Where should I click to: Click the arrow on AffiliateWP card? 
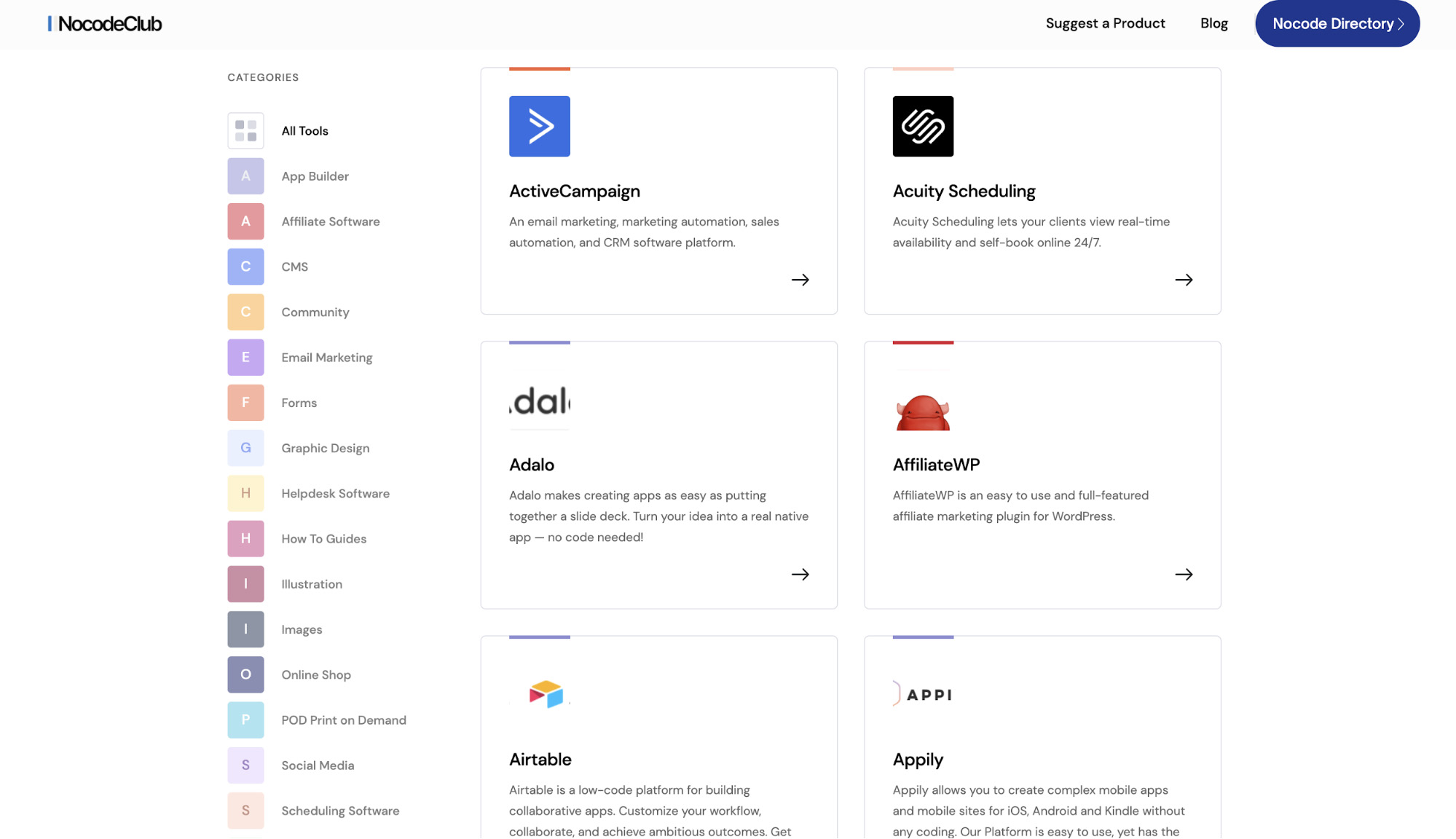coord(1184,575)
